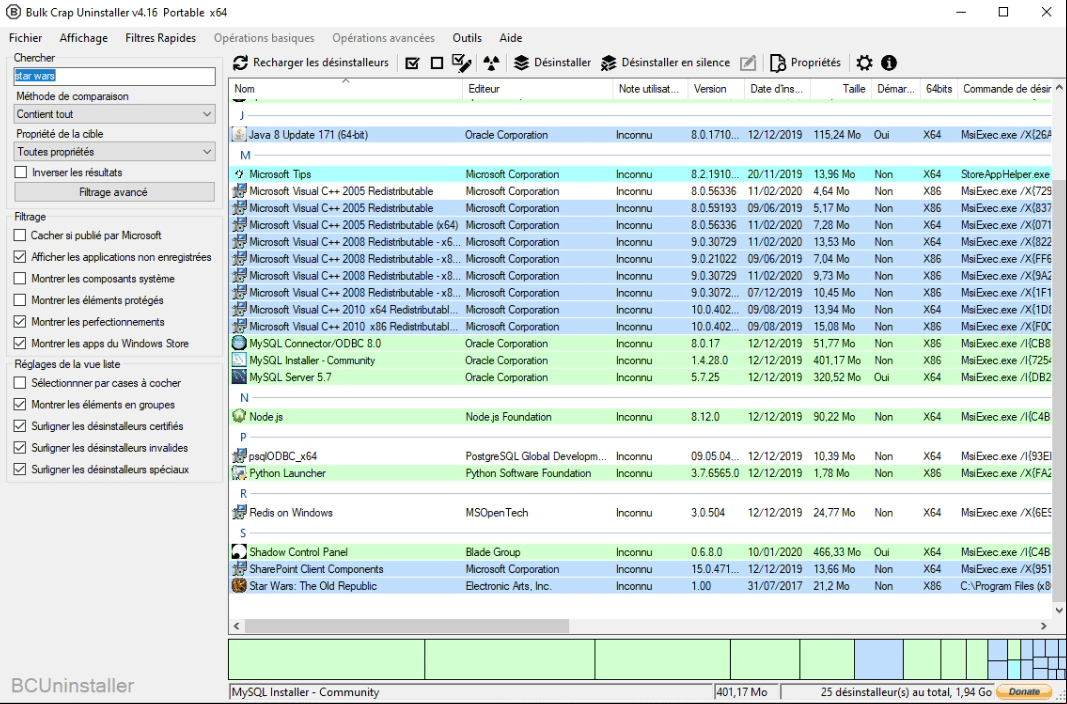Check Montrer les éléments protégés
The width and height of the screenshot is (1067, 704).
click(20, 300)
